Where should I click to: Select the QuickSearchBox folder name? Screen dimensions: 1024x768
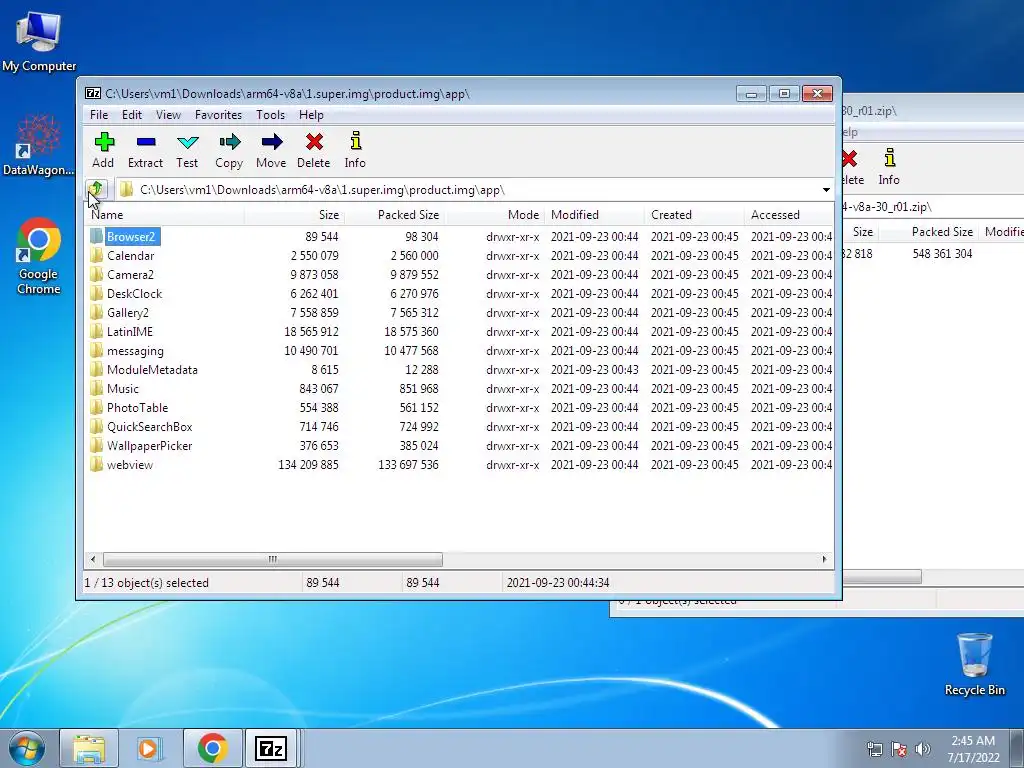tap(150, 426)
